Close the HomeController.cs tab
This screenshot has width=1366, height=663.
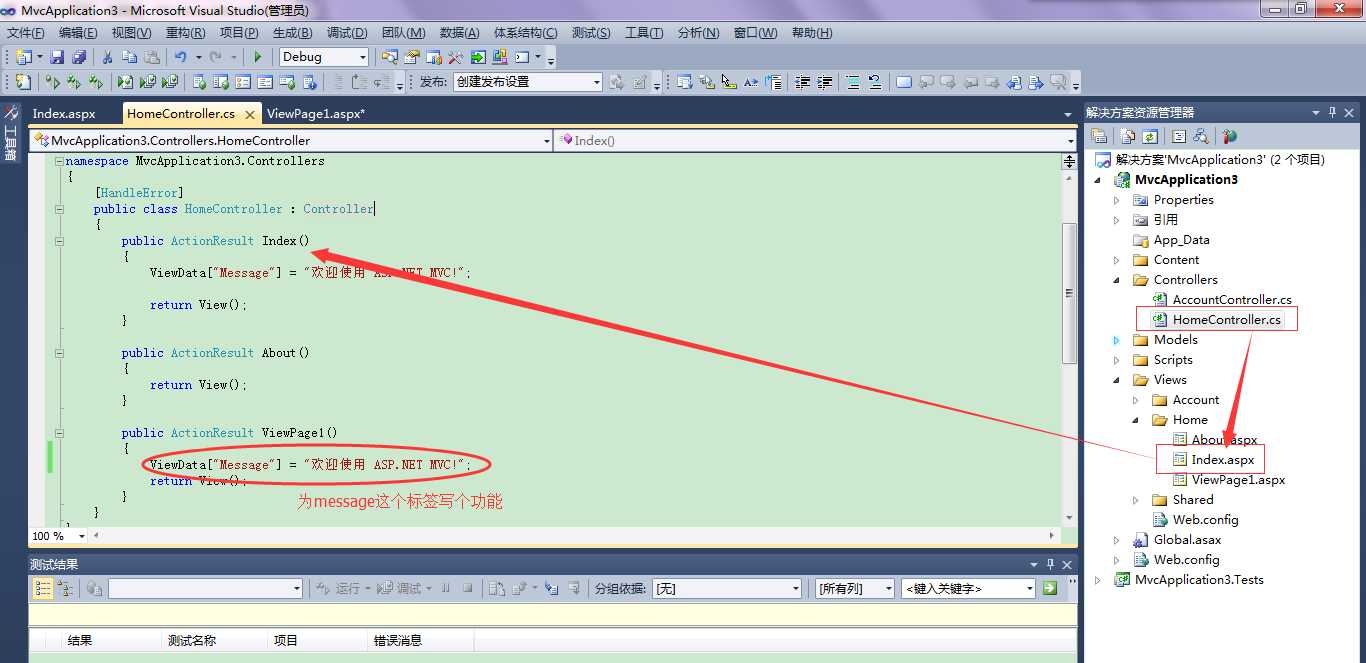click(x=250, y=115)
